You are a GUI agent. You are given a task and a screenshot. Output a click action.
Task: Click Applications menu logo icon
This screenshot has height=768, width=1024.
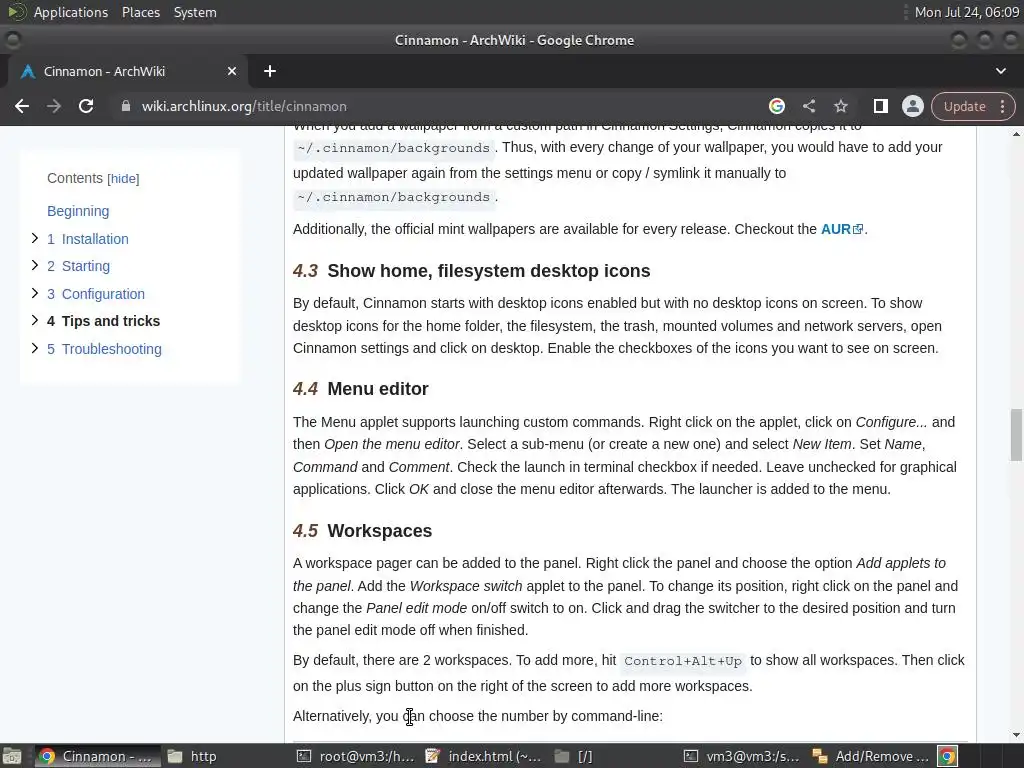click(16, 12)
